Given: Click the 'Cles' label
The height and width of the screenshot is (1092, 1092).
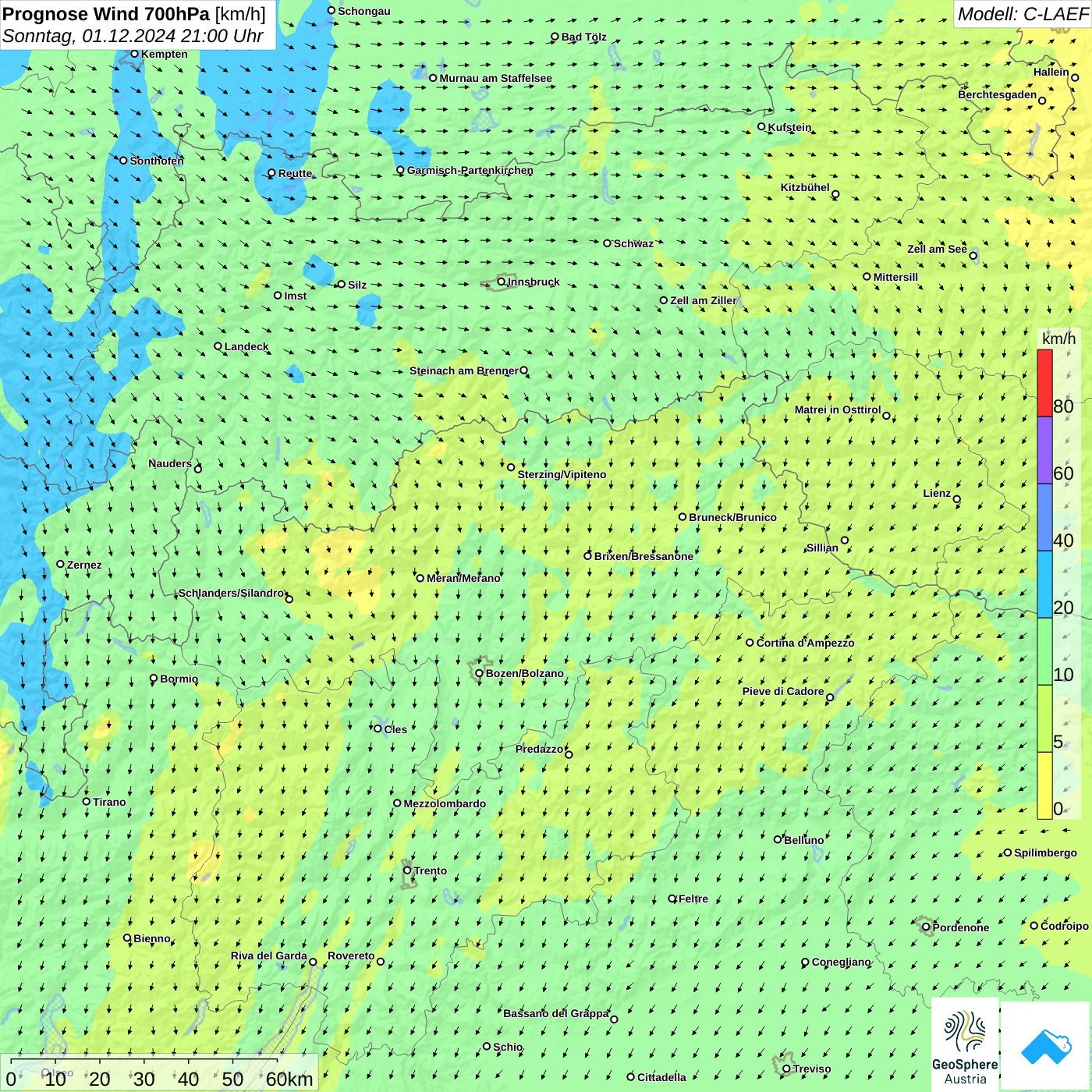Looking at the screenshot, I should click(x=395, y=729).
